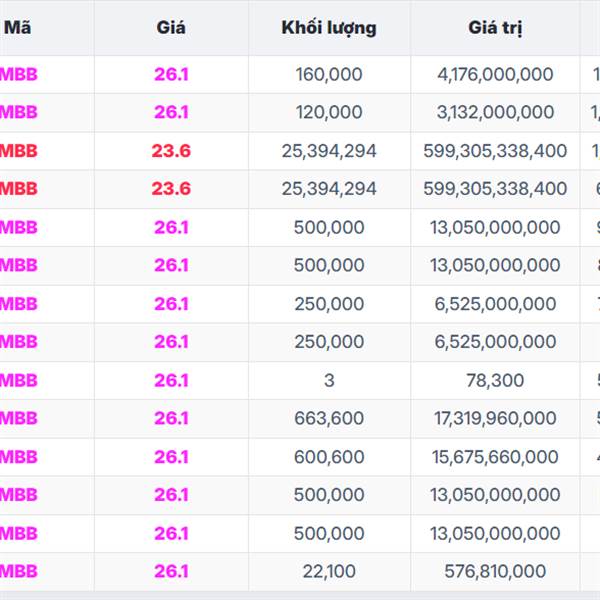Select the 17,319,960,000 value cell
This screenshot has height=600, width=600.
(495, 418)
